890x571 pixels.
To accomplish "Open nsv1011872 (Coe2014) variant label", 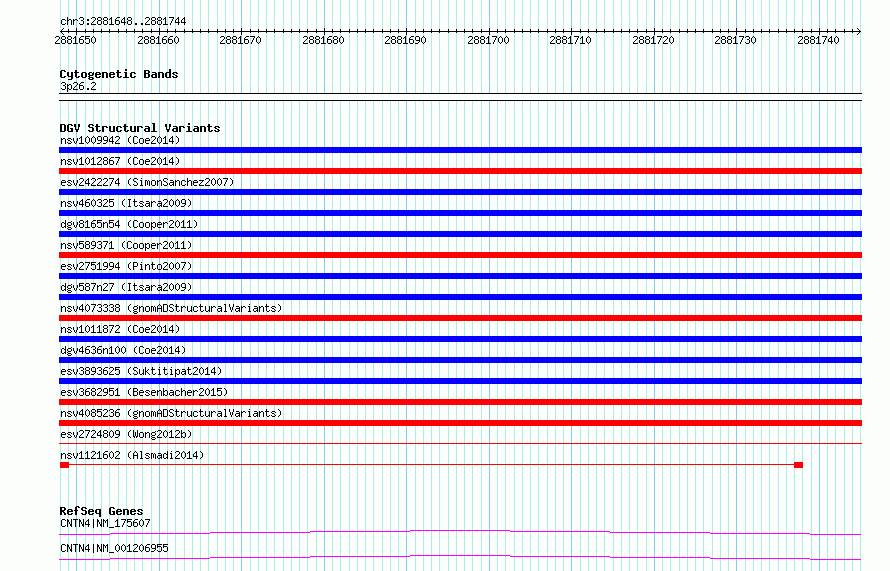I will [x=120, y=329].
